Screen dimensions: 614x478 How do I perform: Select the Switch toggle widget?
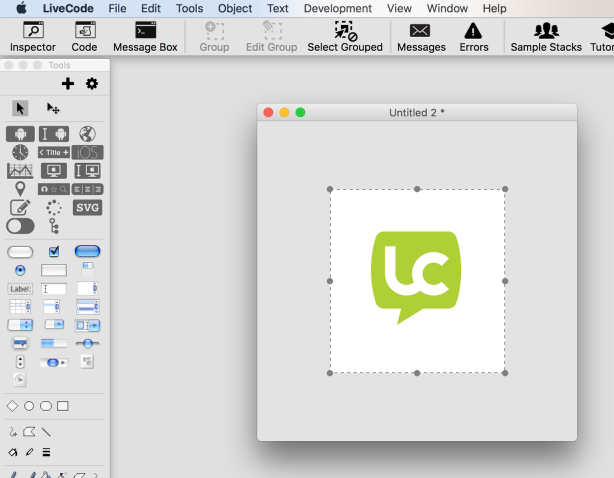pos(20,226)
